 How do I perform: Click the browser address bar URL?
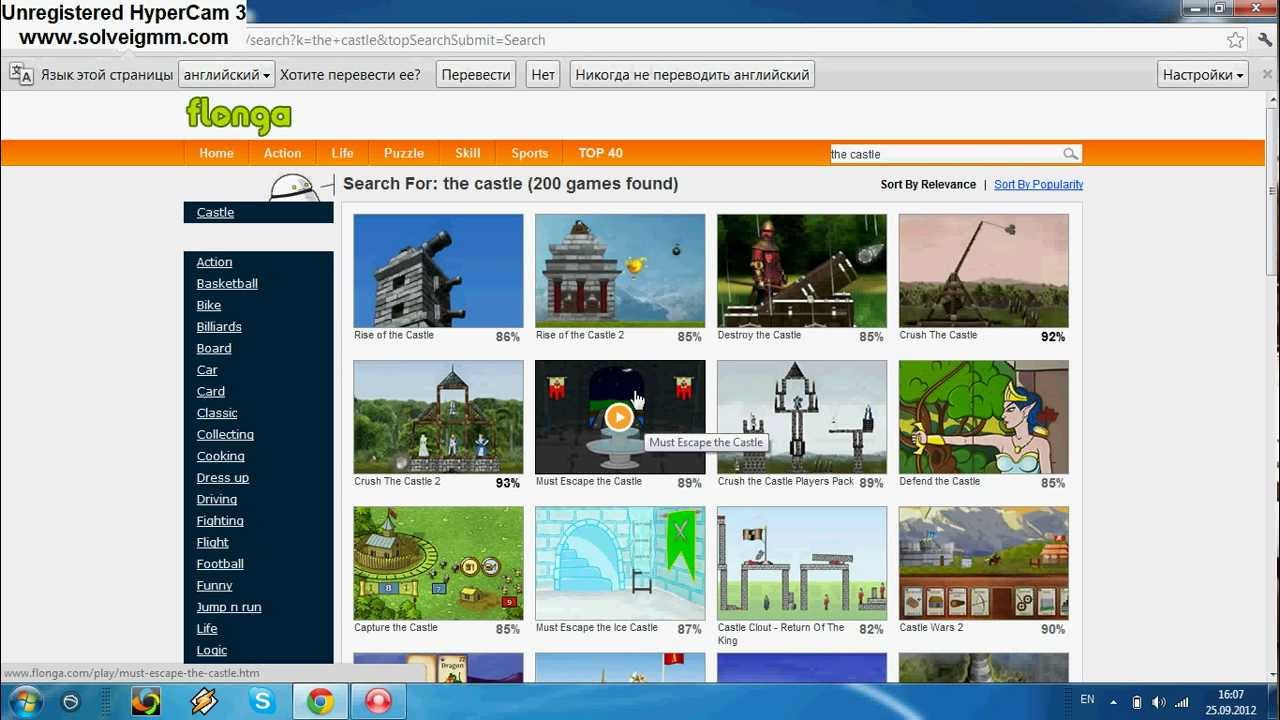(x=396, y=40)
